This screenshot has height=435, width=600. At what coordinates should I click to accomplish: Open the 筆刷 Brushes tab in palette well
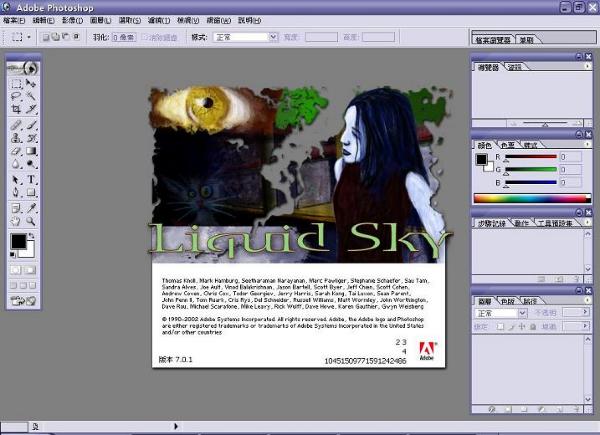[526, 40]
